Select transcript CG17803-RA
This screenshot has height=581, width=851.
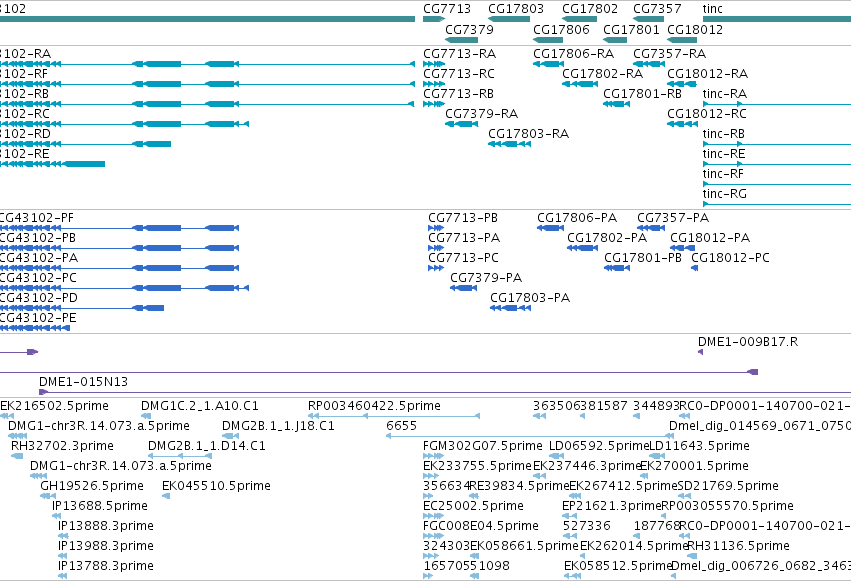[528, 134]
